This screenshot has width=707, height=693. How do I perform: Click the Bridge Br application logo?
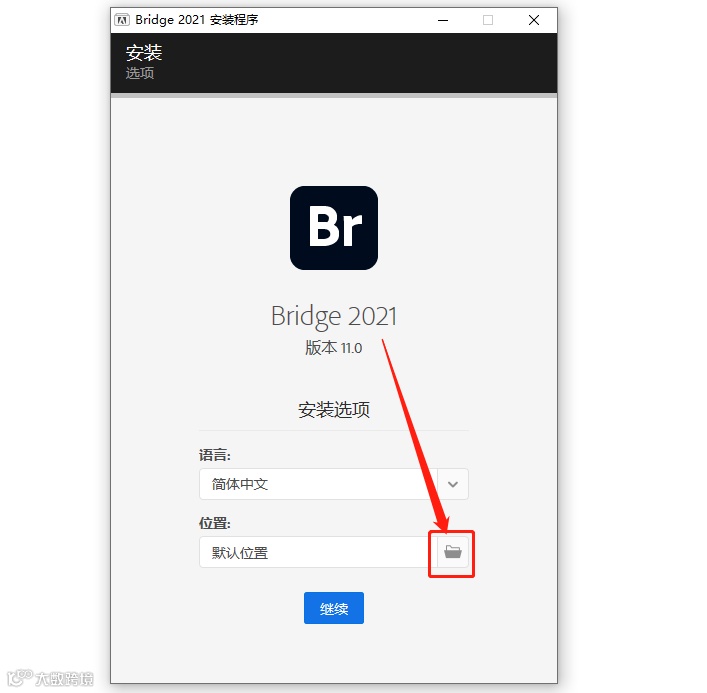pyautogui.click(x=334, y=228)
